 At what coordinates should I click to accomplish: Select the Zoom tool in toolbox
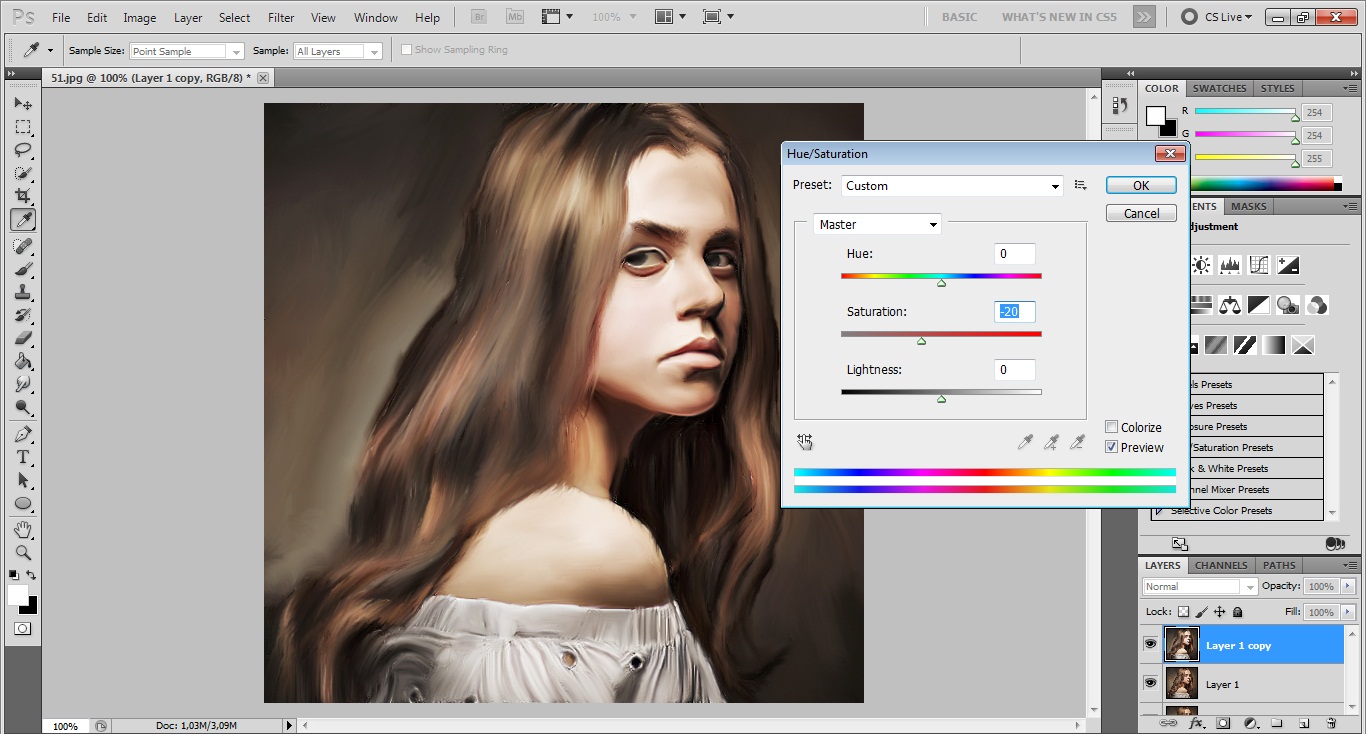click(x=23, y=553)
